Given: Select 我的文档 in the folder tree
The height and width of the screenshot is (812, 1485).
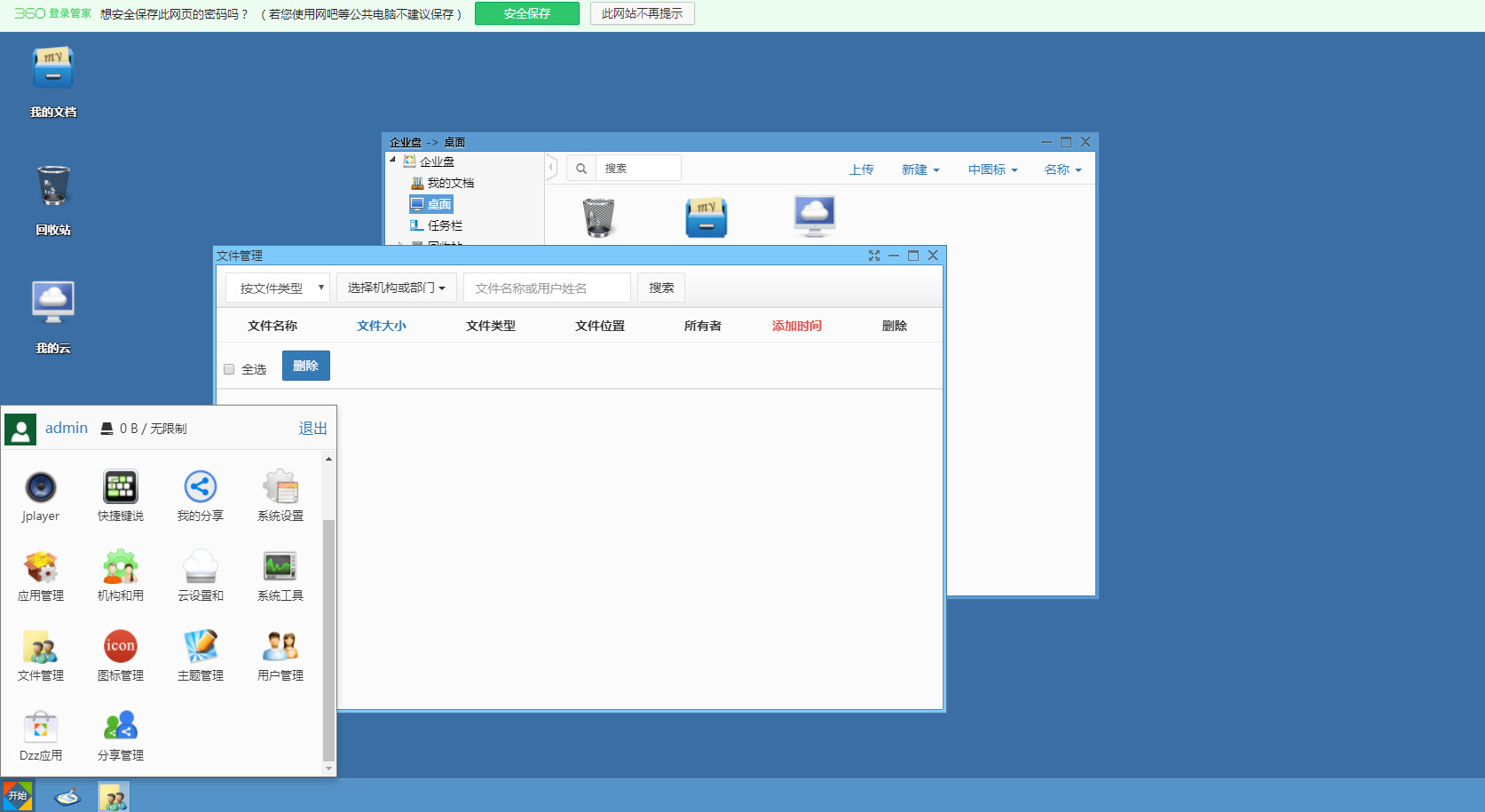Looking at the screenshot, I should click(x=450, y=183).
